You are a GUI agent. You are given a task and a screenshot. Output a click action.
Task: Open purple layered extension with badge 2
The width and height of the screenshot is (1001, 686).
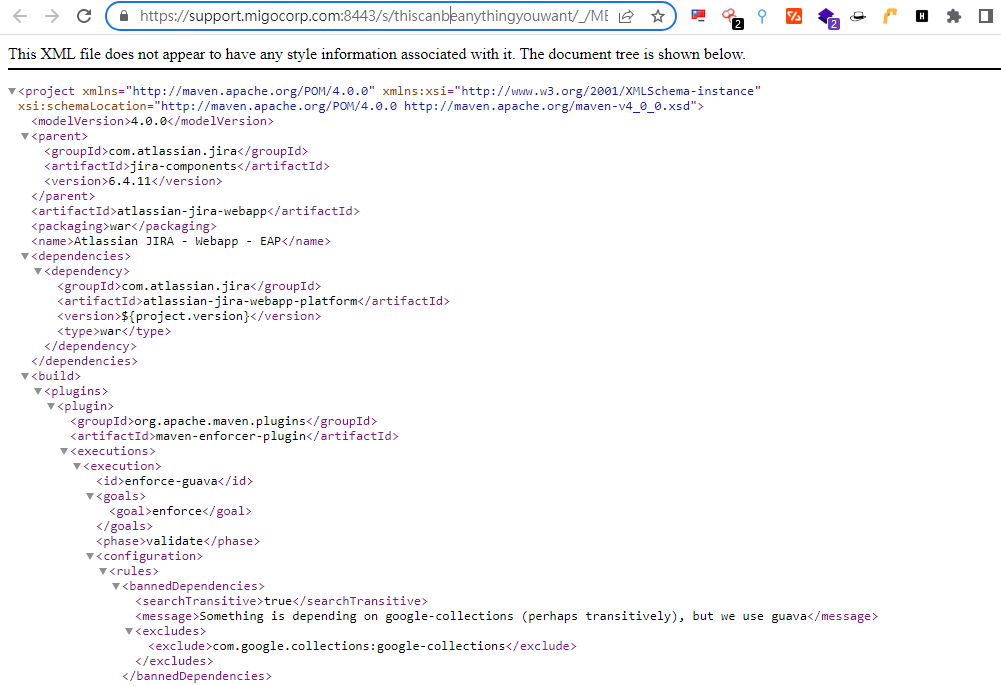[828, 17]
